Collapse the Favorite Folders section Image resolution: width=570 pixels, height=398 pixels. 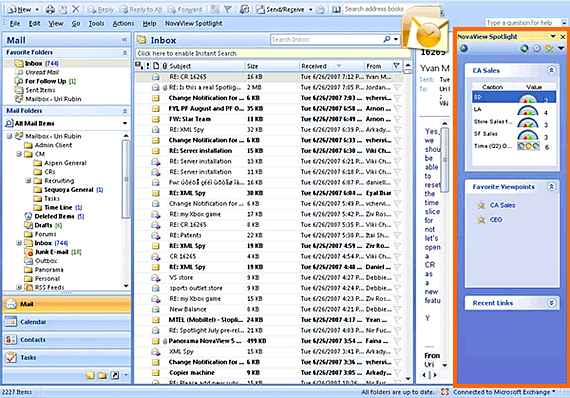(x=125, y=53)
